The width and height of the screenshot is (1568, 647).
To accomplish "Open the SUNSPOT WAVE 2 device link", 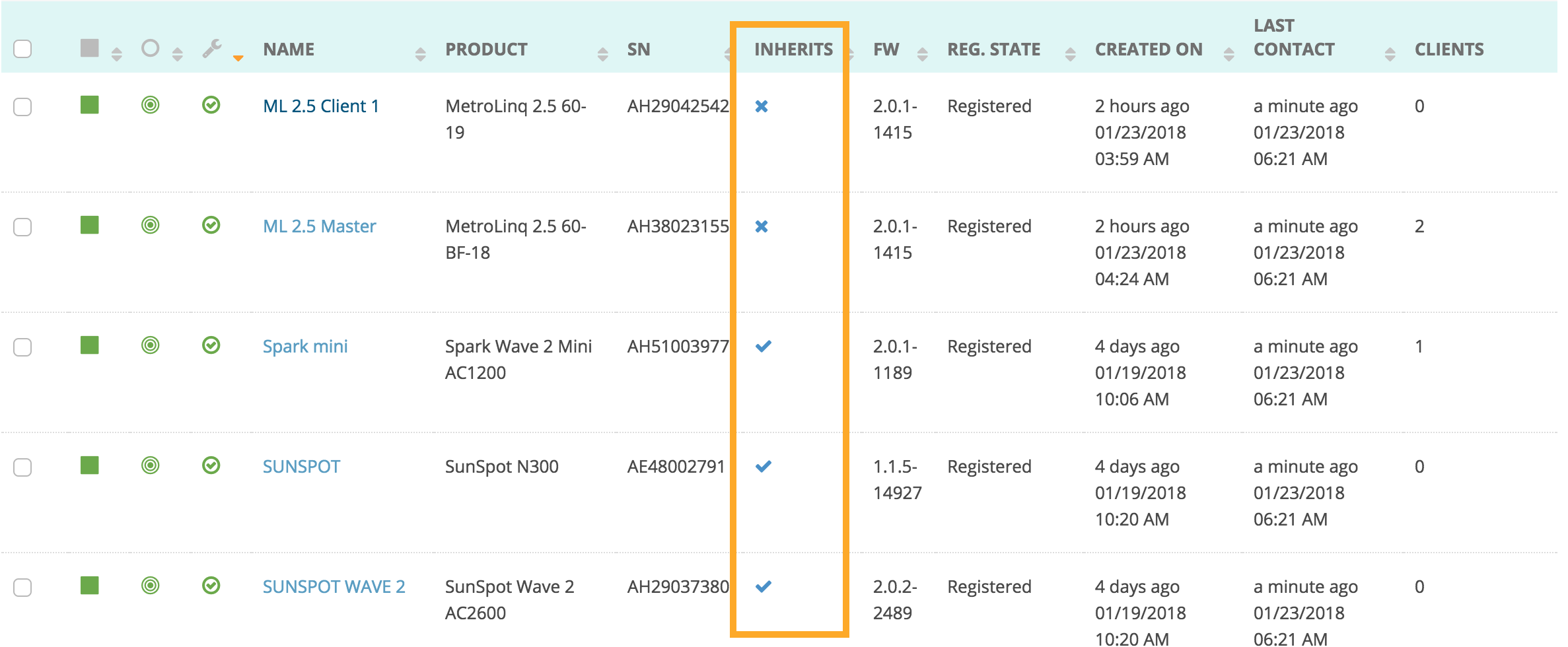I will [x=334, y=586].
